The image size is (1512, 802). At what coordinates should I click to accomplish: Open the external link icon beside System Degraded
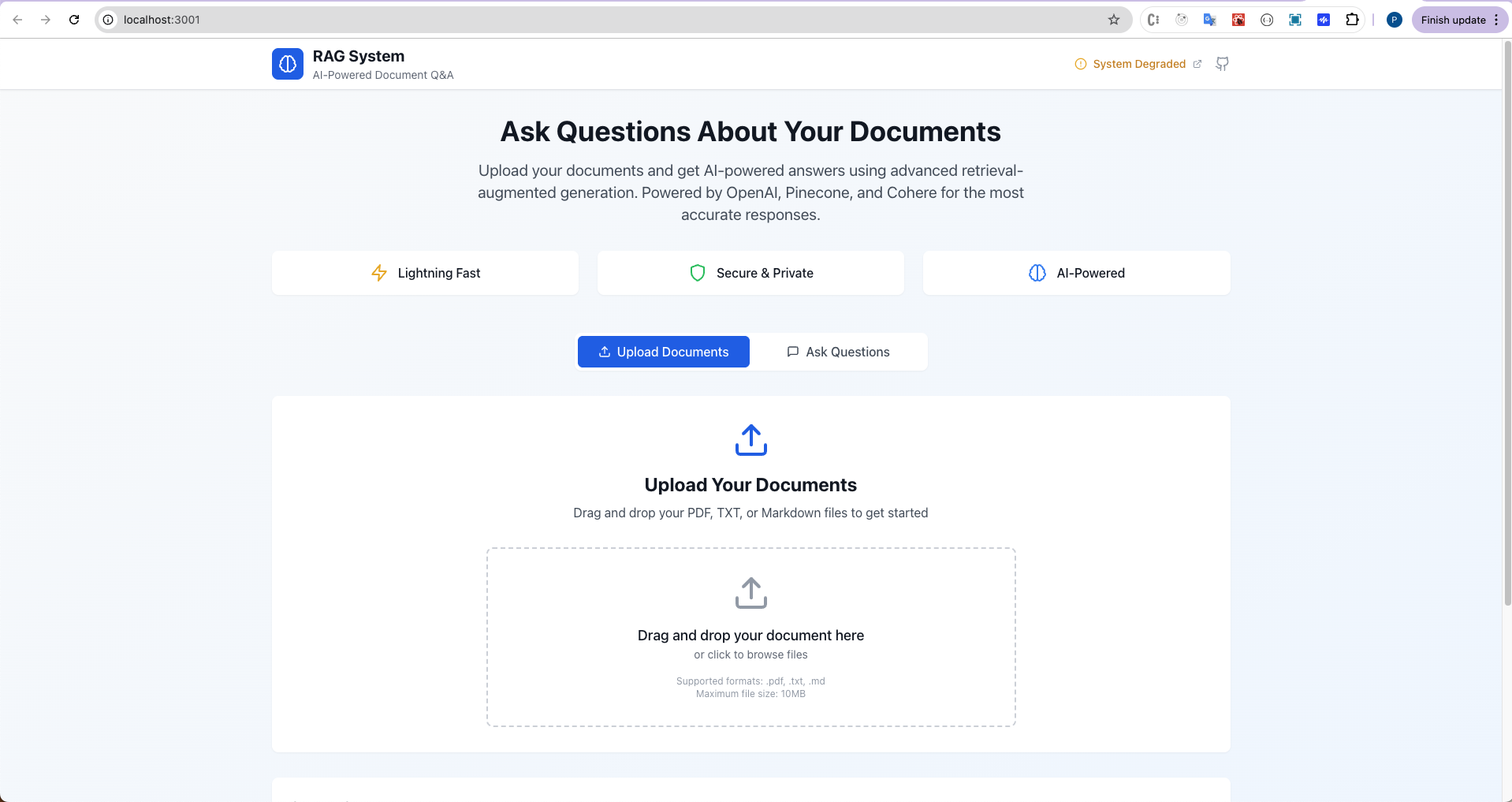click(x=1197, y=64)
